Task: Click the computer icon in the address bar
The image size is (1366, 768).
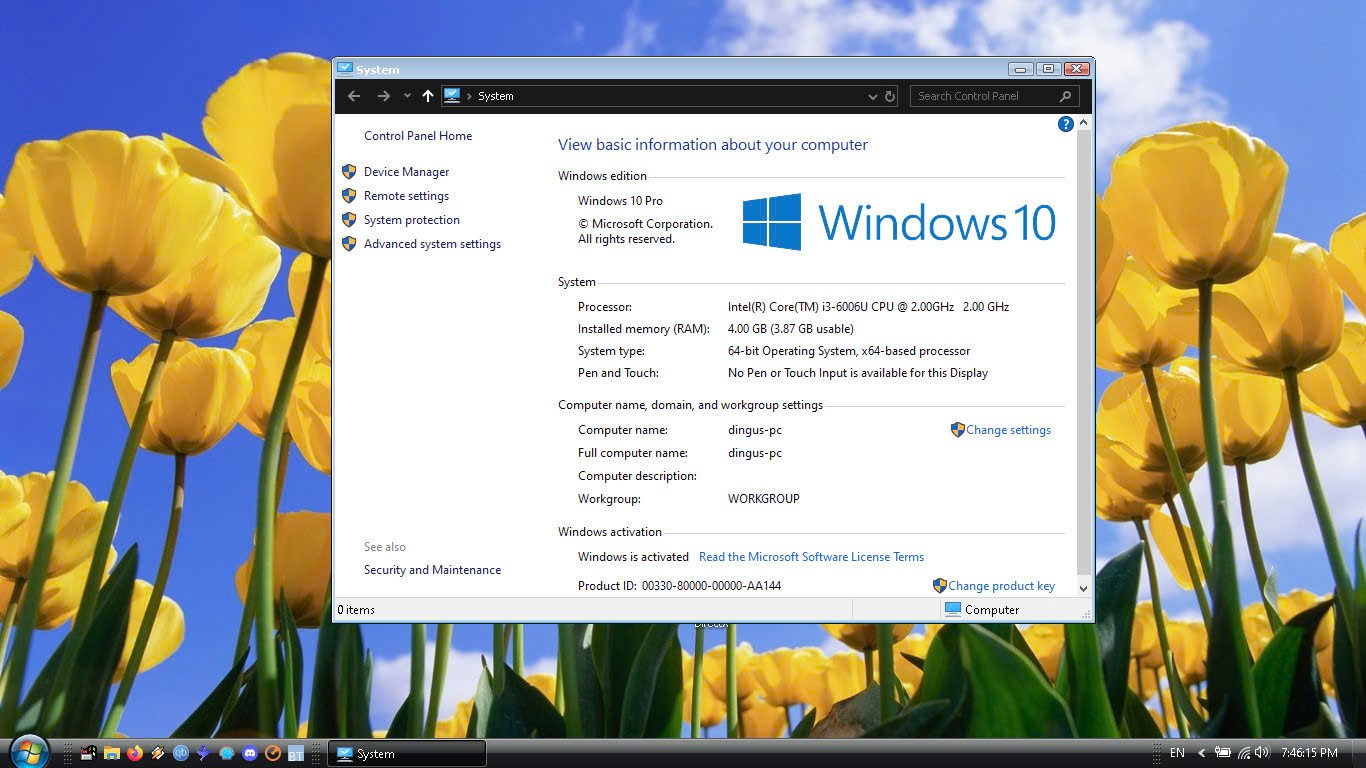Action: 452,96
